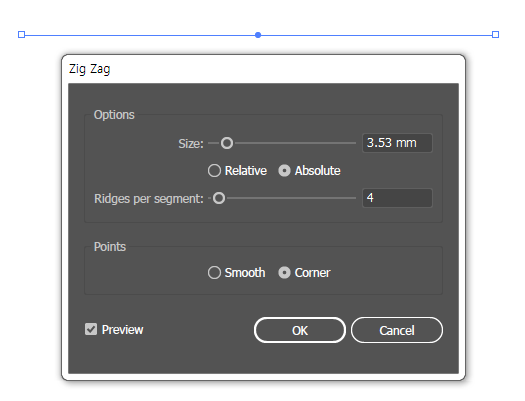
Task: Click the Points group heading
Action: point(110,247)
